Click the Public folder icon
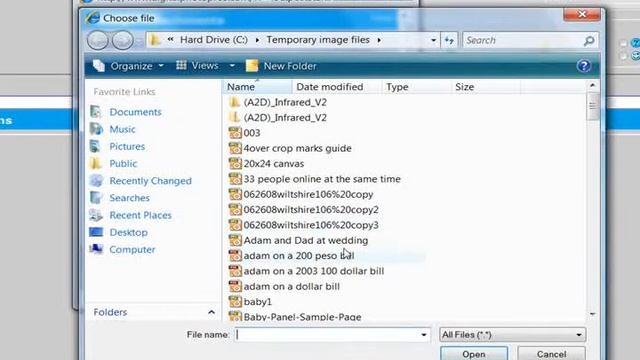The height and width of the screenshot is (360, 640). (x=96, y=163)
